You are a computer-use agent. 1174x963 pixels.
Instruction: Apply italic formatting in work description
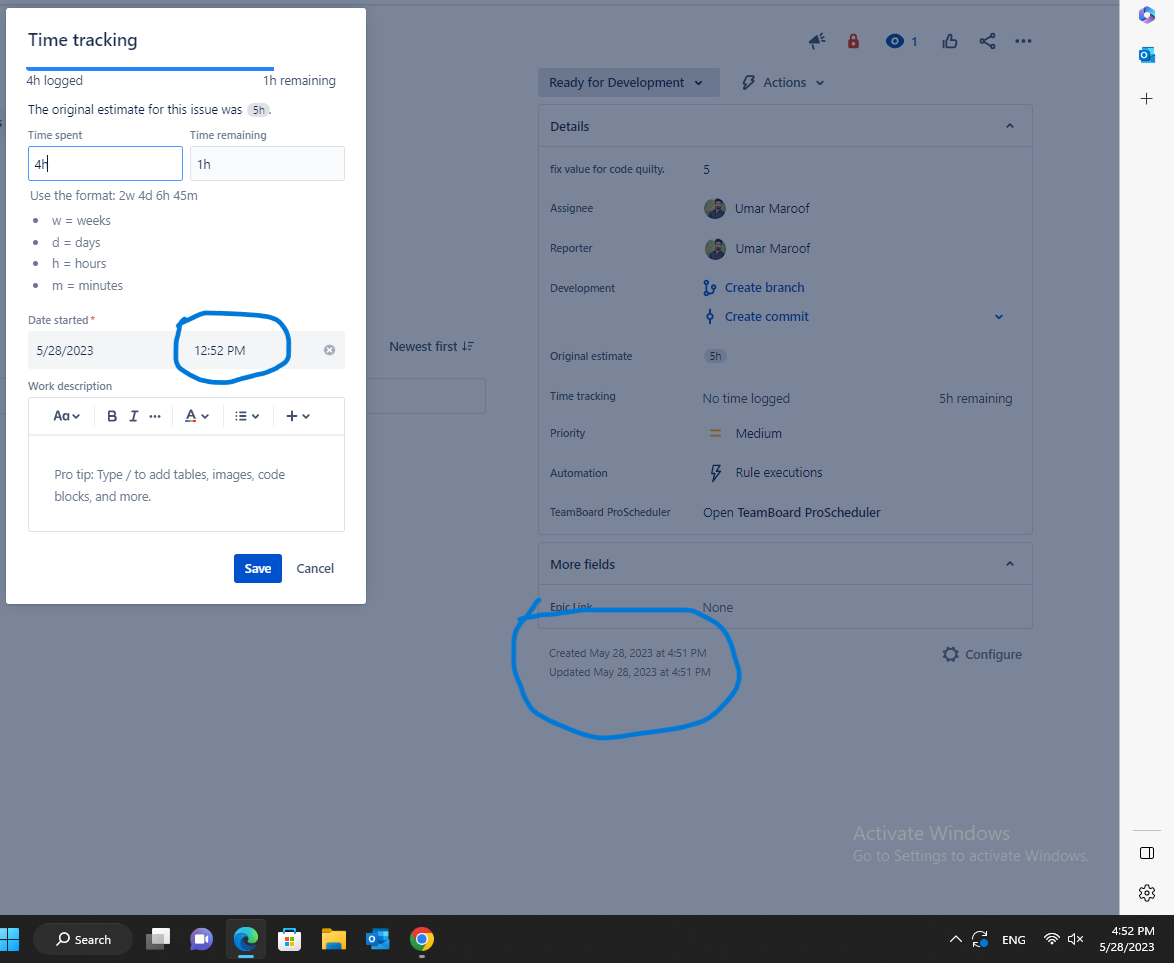(133, 415)
